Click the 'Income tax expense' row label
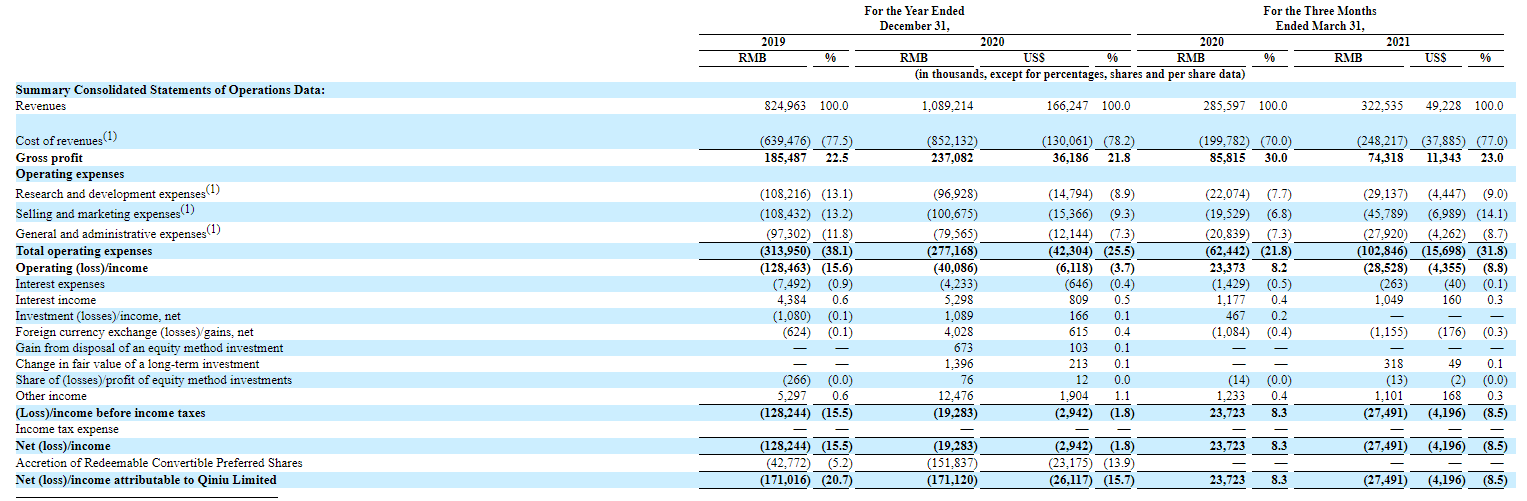 (x=63, y=428)
